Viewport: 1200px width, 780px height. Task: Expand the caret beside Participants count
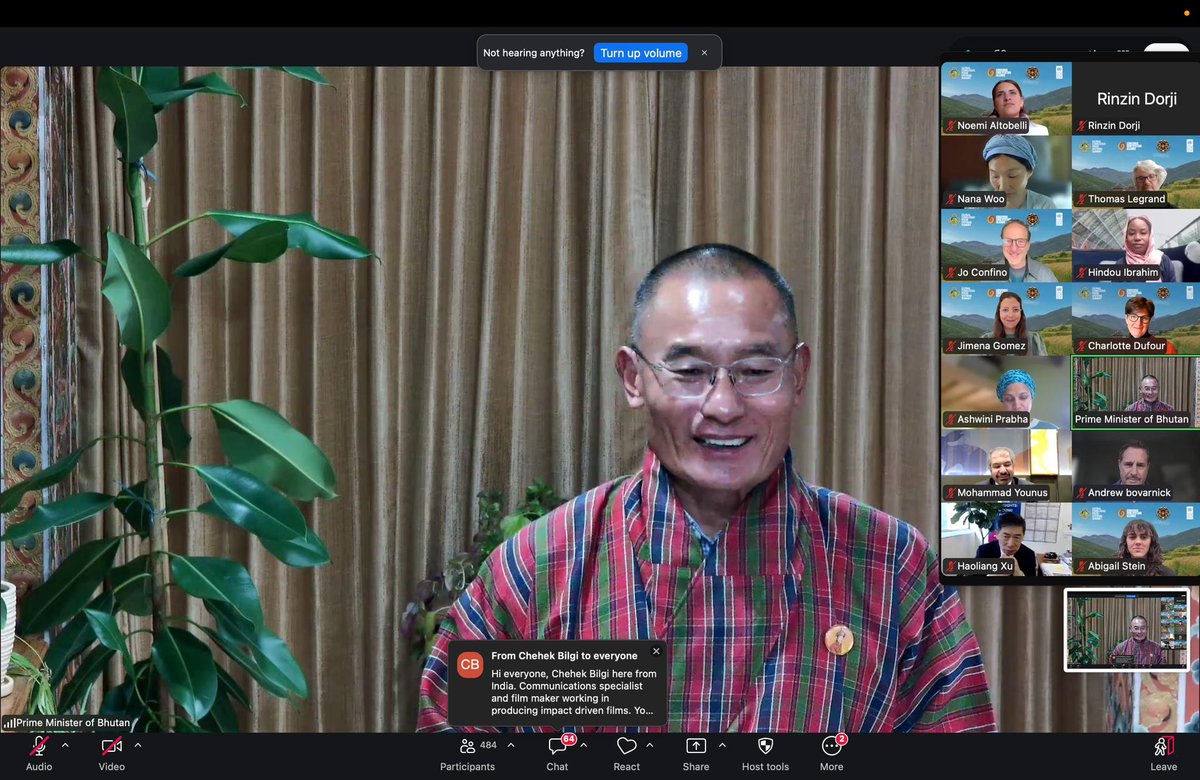point(511,745)
